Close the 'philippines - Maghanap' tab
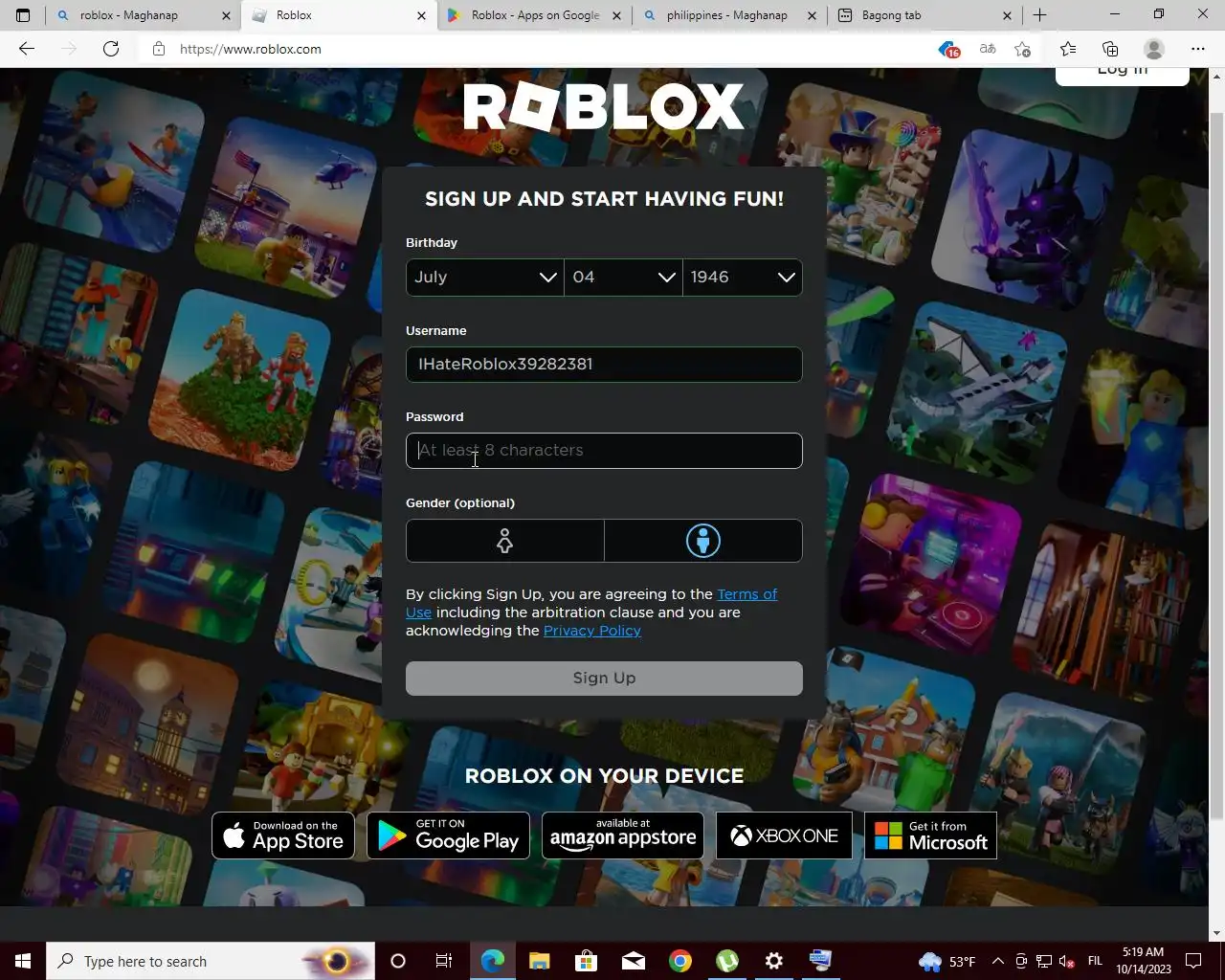 [x=812, y=15]
